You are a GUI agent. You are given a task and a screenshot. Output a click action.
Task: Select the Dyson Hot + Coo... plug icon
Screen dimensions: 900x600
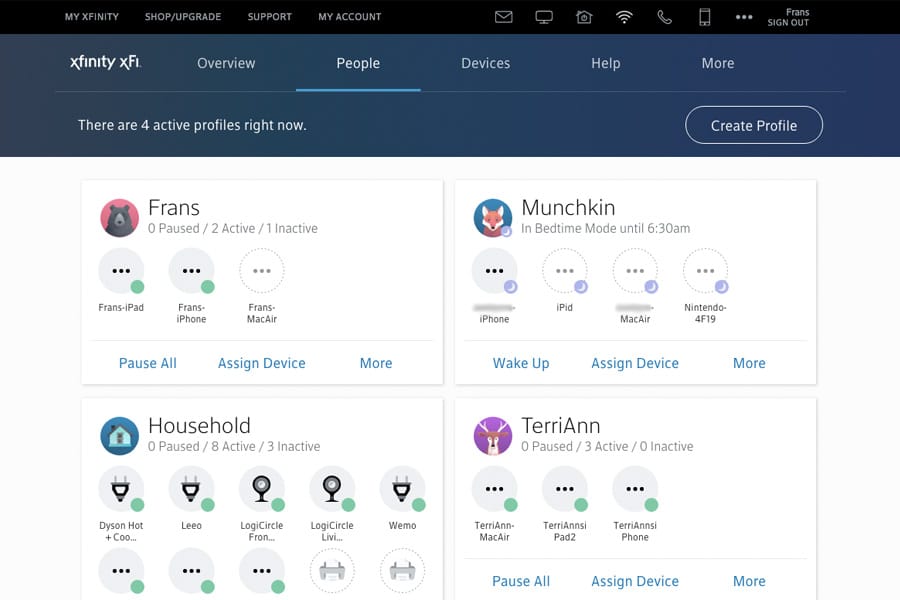(x=121, y=489)
